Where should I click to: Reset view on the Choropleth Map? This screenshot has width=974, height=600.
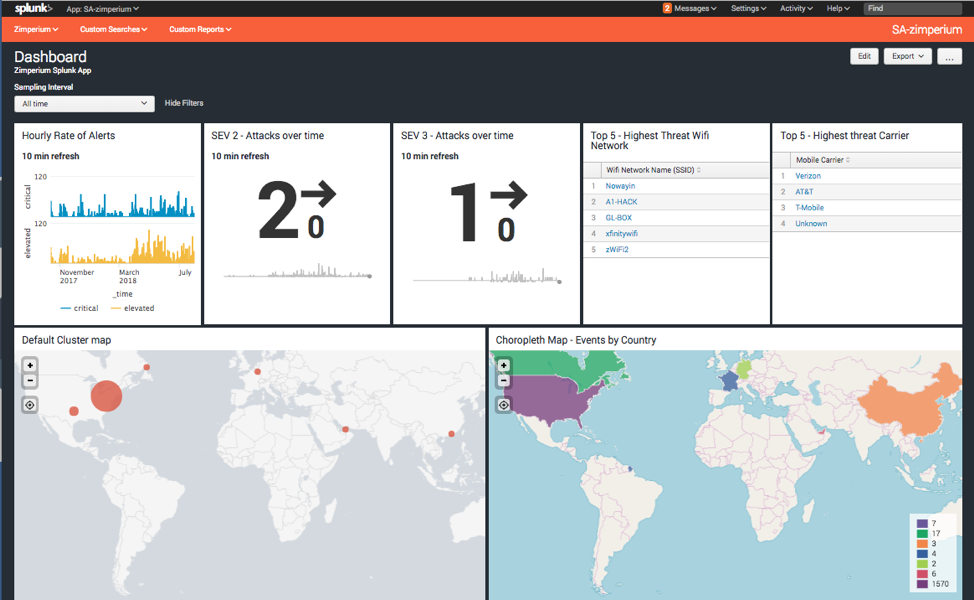point(504,405)
